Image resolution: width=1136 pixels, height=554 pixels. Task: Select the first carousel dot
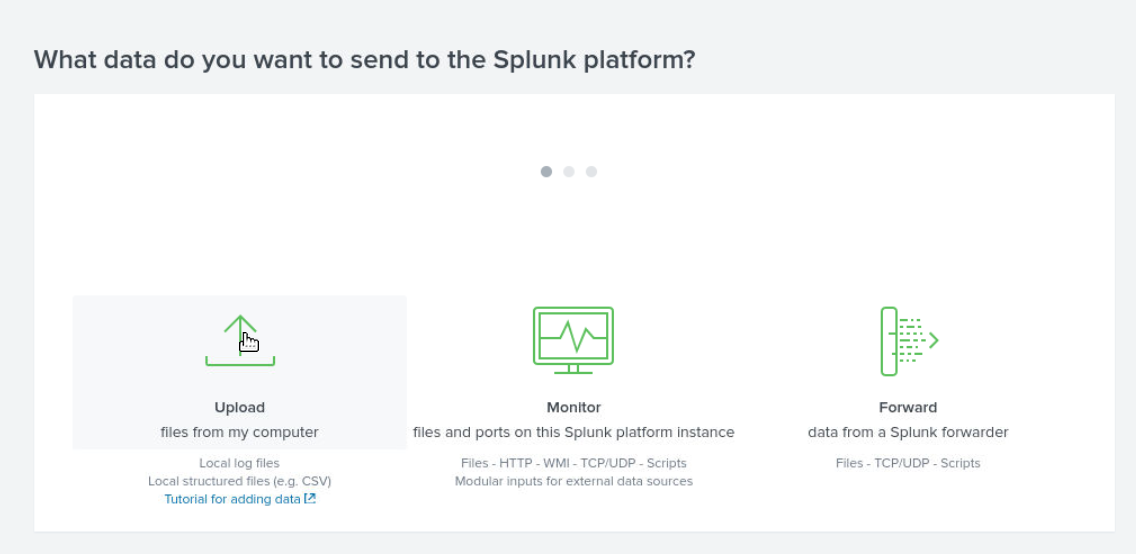pos(546,172)
